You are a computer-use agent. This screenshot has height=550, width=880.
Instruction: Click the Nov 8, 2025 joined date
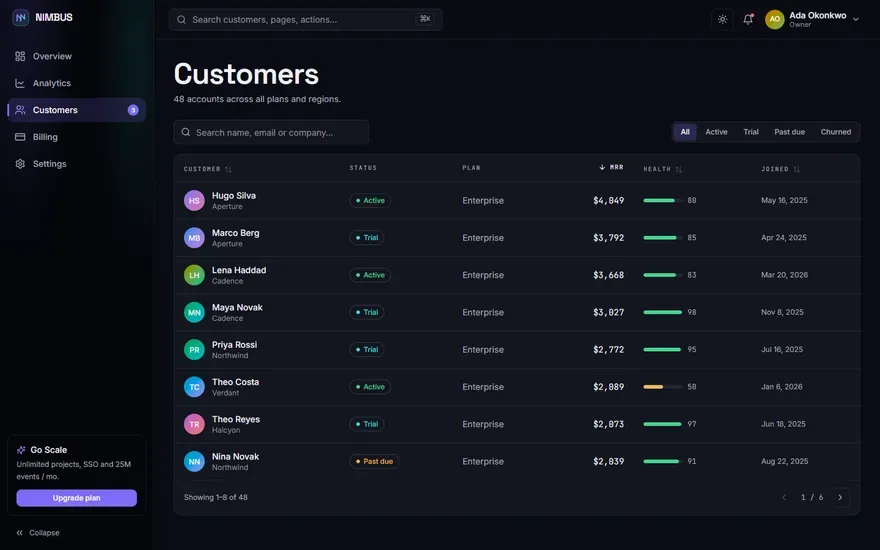pos(782,312)
